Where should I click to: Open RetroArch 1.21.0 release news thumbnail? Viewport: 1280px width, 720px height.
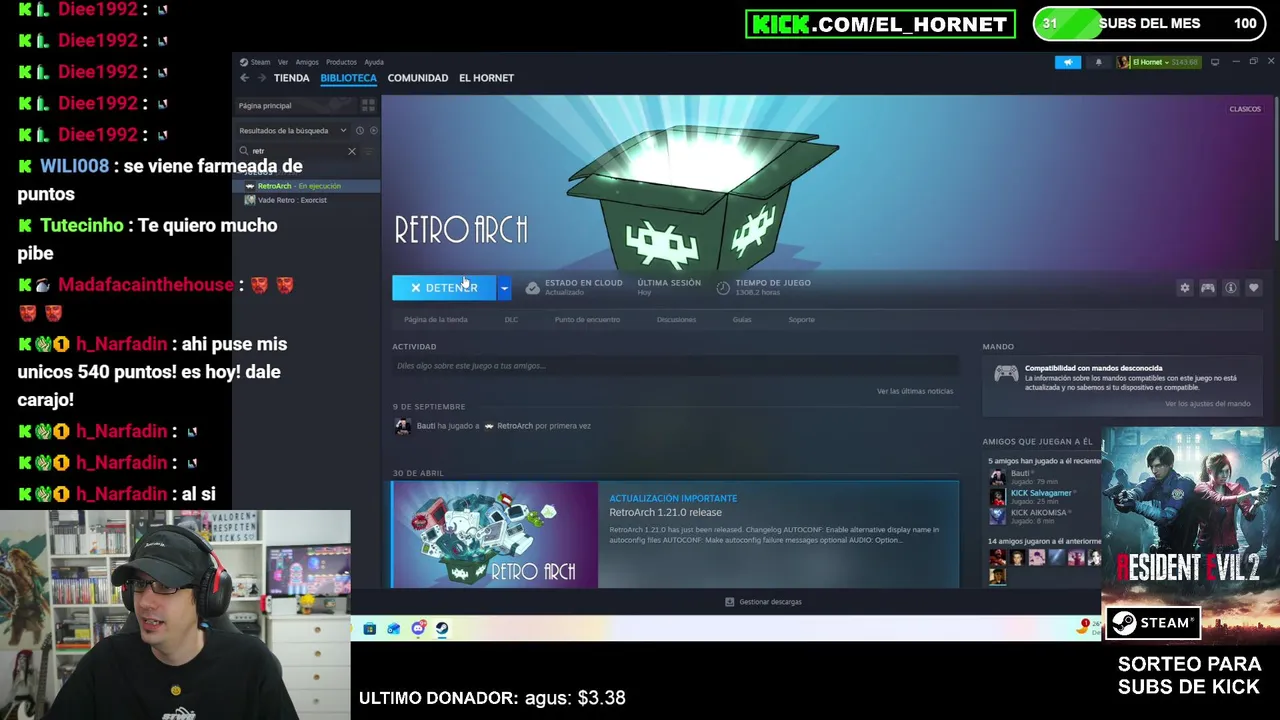point(494,535)
